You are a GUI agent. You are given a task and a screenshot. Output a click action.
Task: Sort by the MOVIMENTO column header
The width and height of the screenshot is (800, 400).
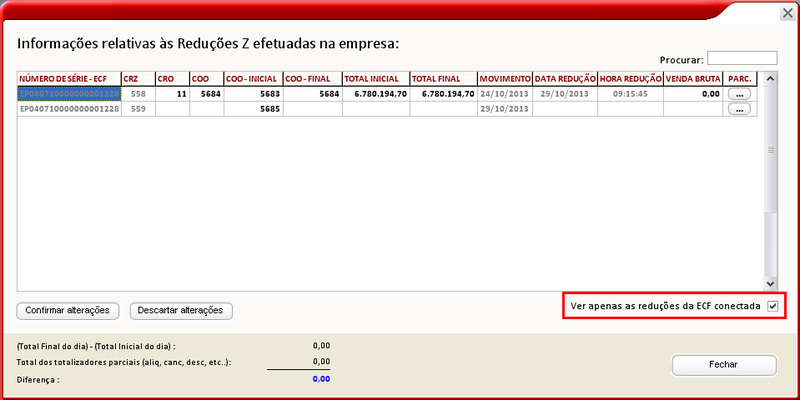[x=504, y=77]
